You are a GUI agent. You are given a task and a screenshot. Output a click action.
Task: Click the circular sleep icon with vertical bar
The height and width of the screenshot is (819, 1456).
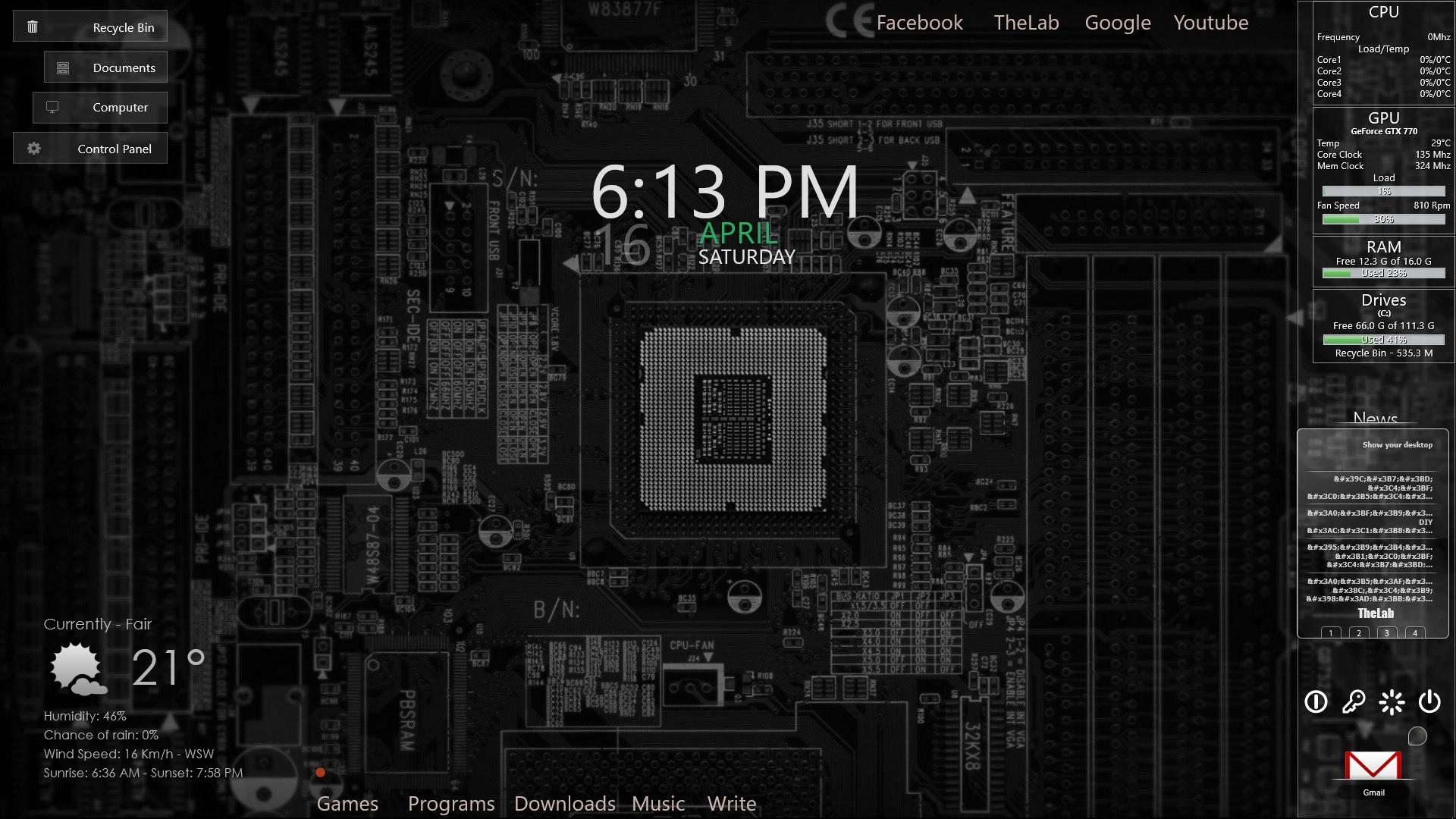1316,702
